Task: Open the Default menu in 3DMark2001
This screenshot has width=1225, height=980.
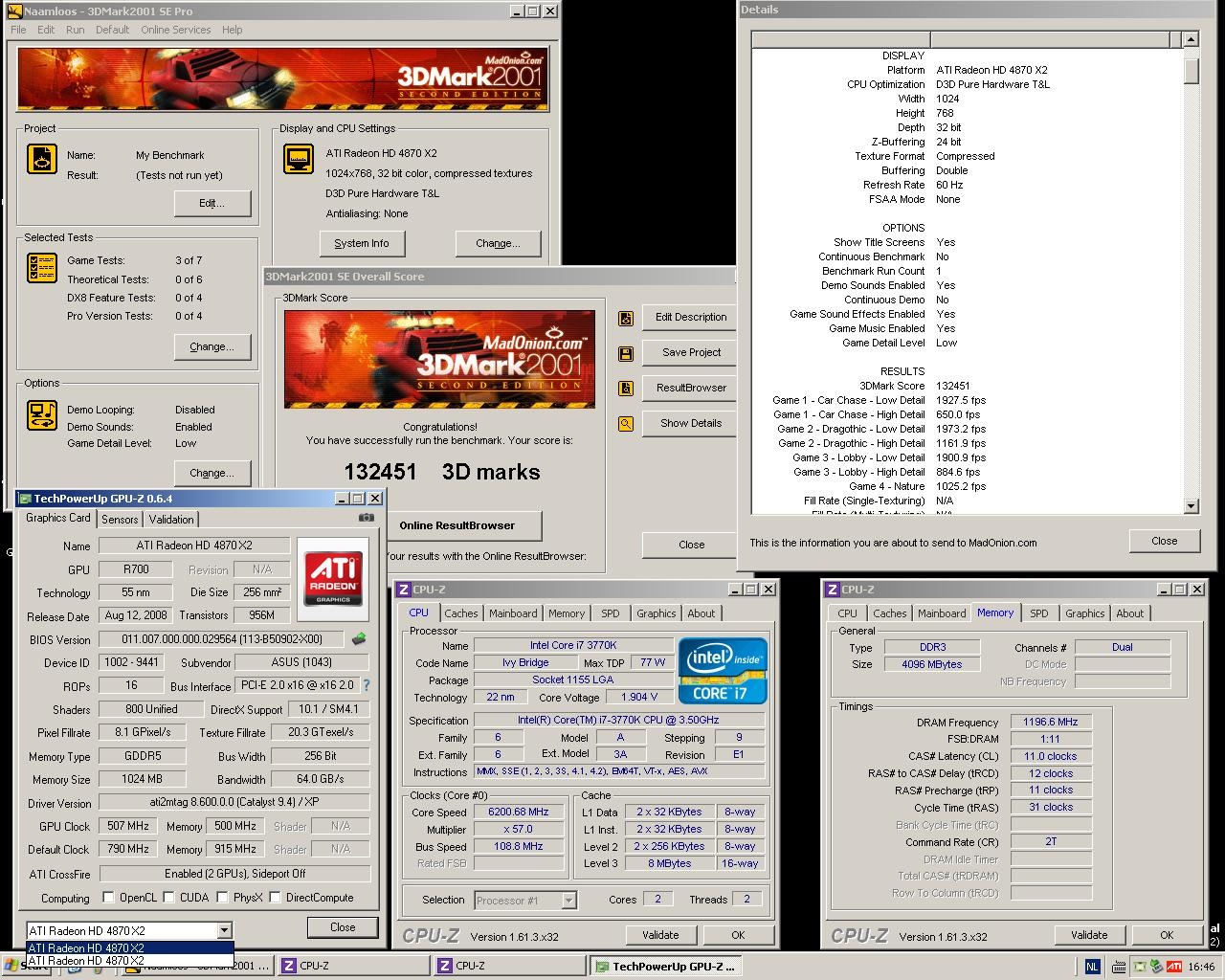Action: click(112, 30)
